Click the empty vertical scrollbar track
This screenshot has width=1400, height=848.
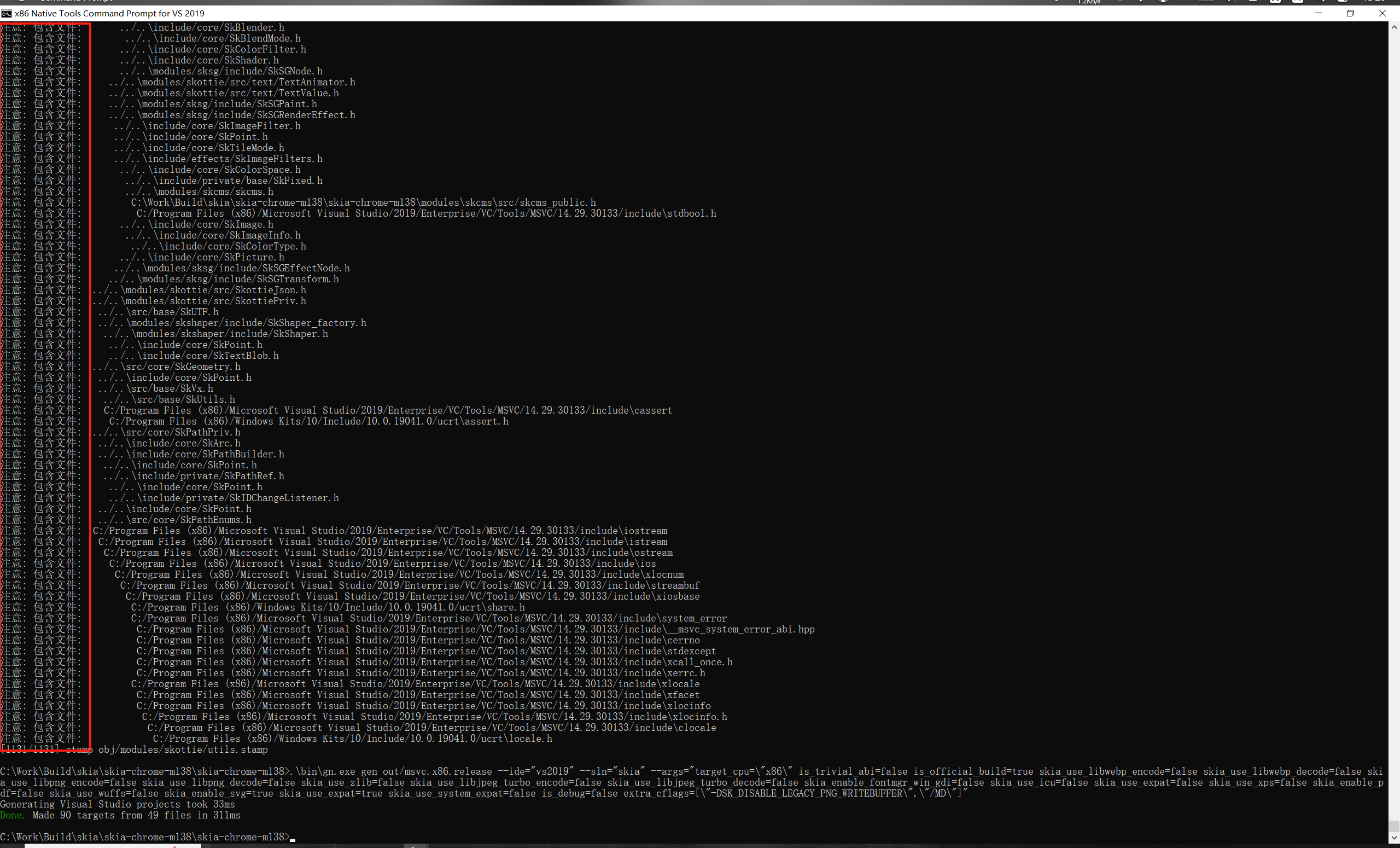pos(1394,398)
